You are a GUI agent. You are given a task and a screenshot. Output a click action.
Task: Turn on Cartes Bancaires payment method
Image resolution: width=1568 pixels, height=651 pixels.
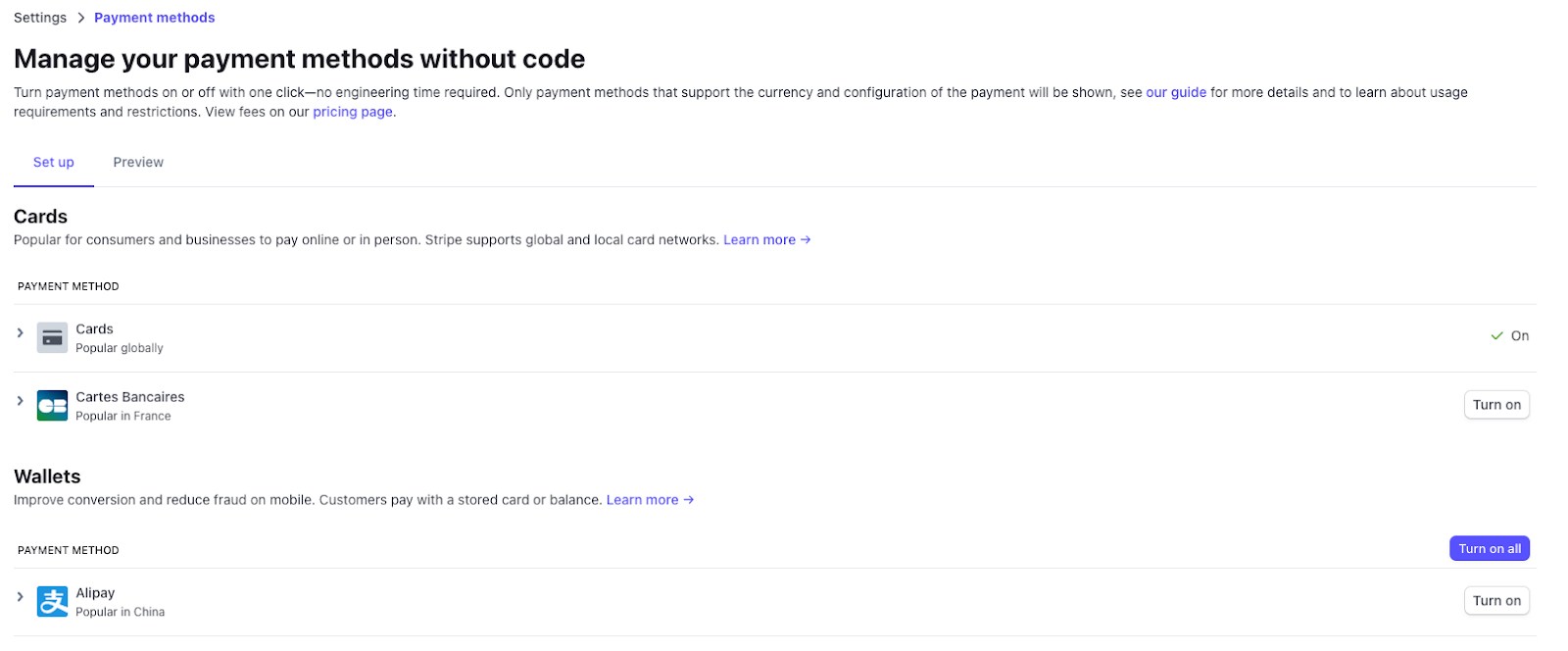1496,405
